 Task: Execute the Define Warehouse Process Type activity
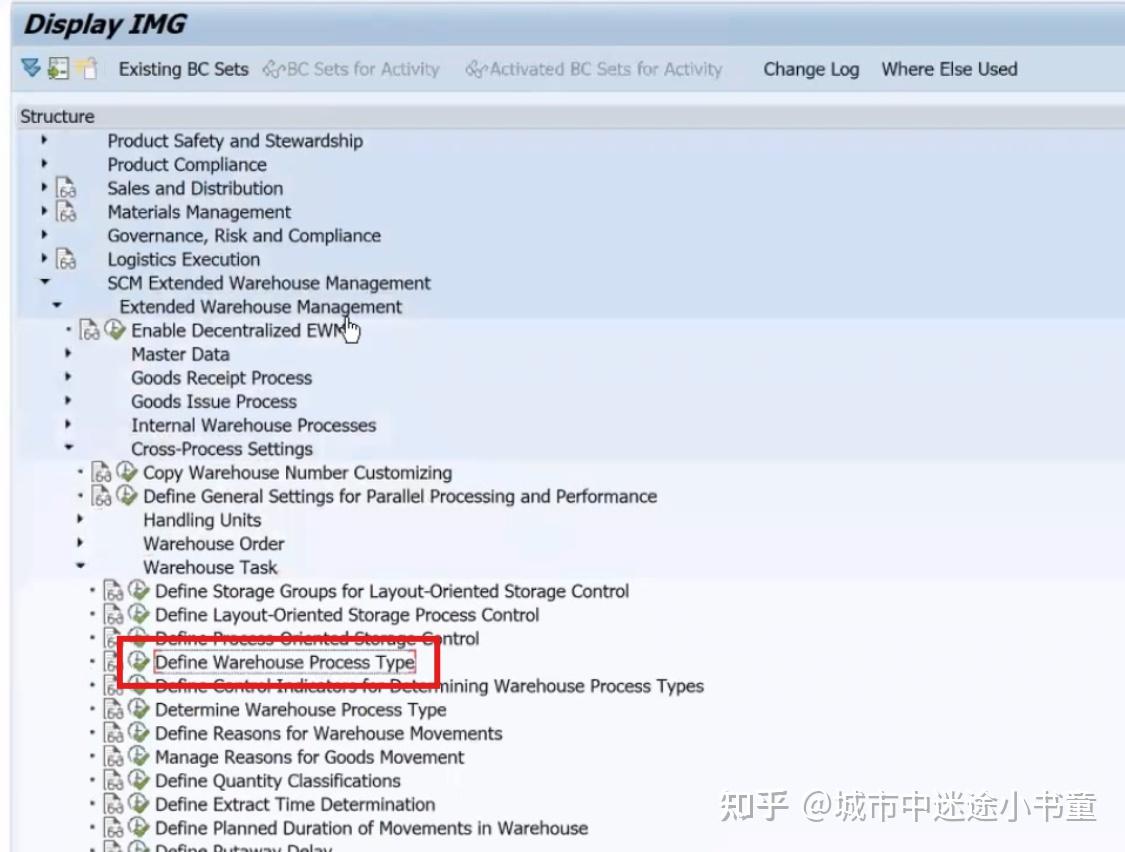(x=138, y=661)
